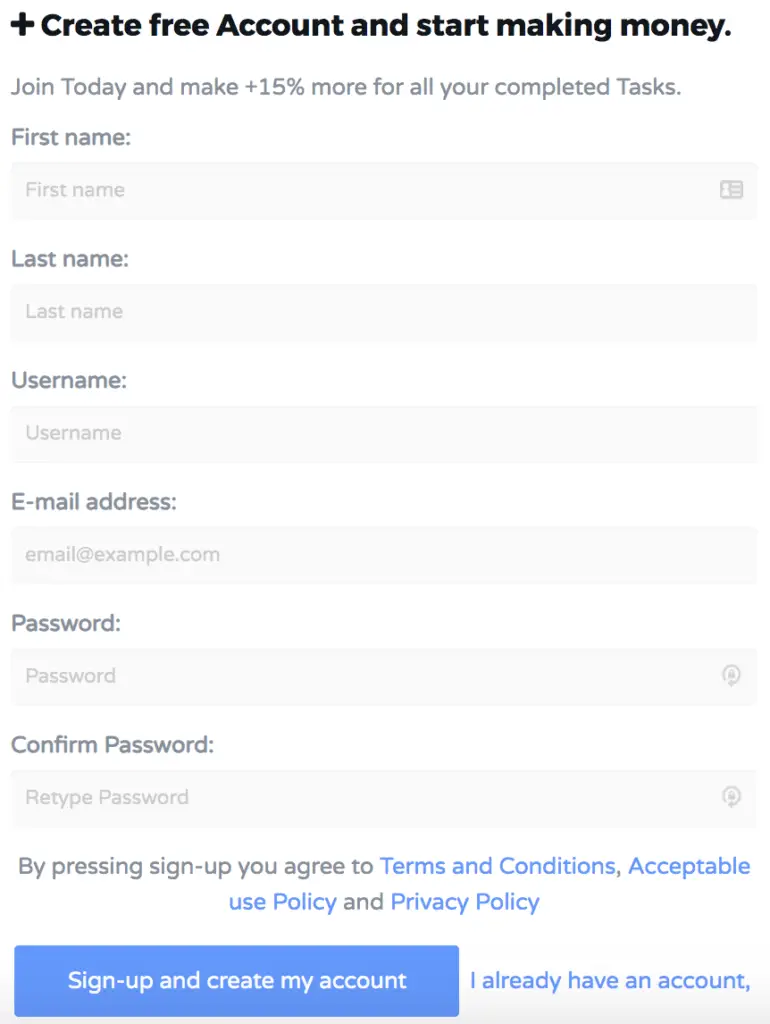770x1024 pixels.
Task: Click the E-mail address: label
Action: (94, 502)
